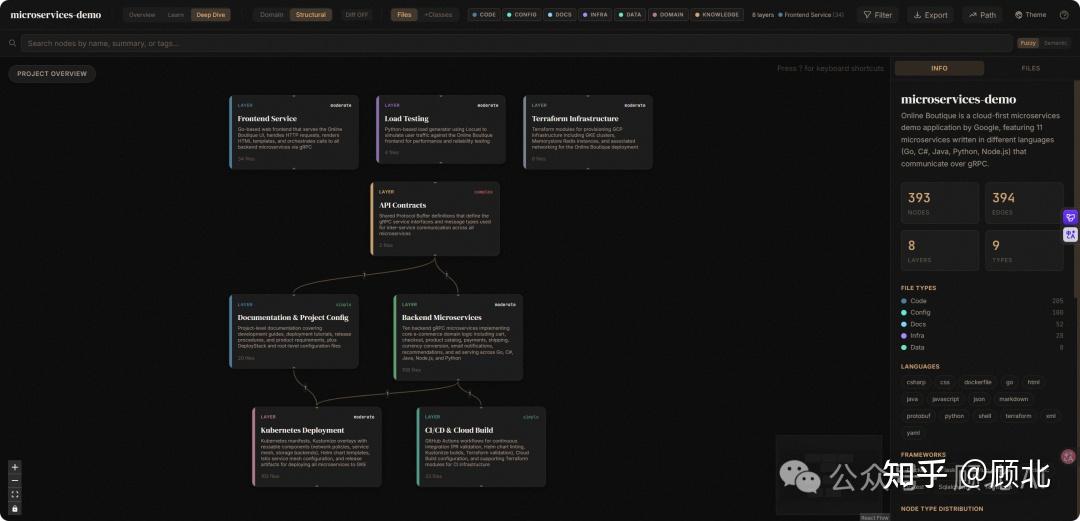The image size is (1080, 521).
Task: Open the Terraform Infrastructure layer card
Action: [588, 132]
